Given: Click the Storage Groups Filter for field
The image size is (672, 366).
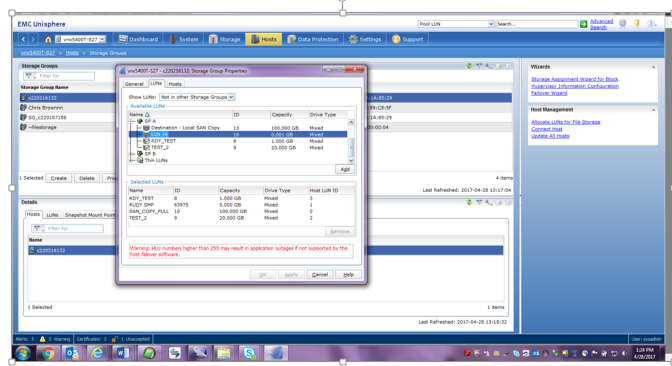Looking at the screenshot, I should 59,76.
